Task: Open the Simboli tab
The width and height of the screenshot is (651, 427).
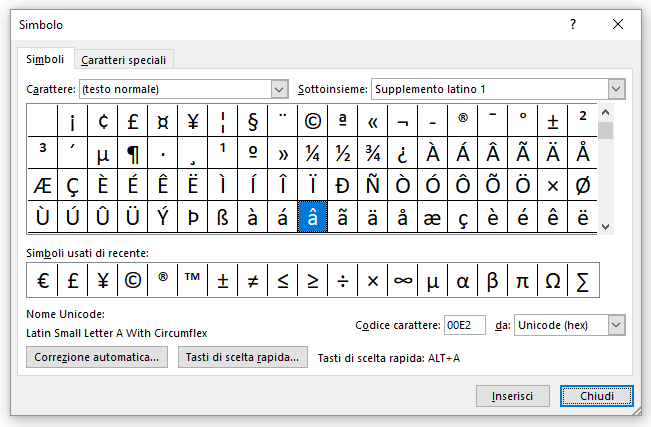Action: pyautogui.click(x=45, y=59)
